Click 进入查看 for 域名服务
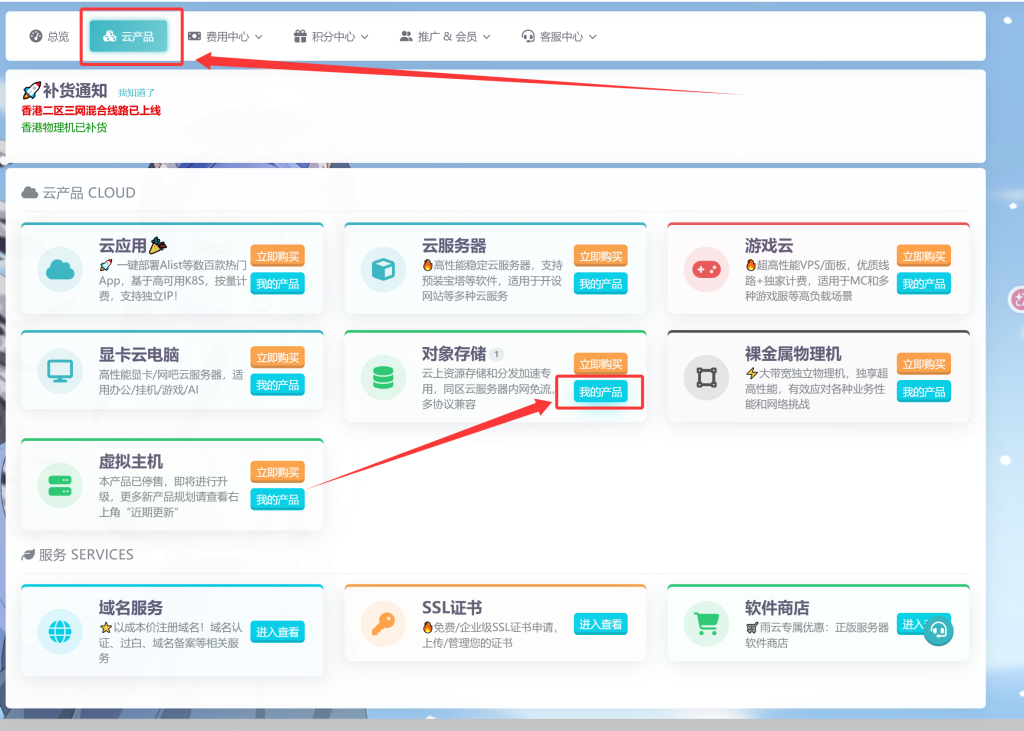The image size is (1024, 731). [x=277, y=632]
